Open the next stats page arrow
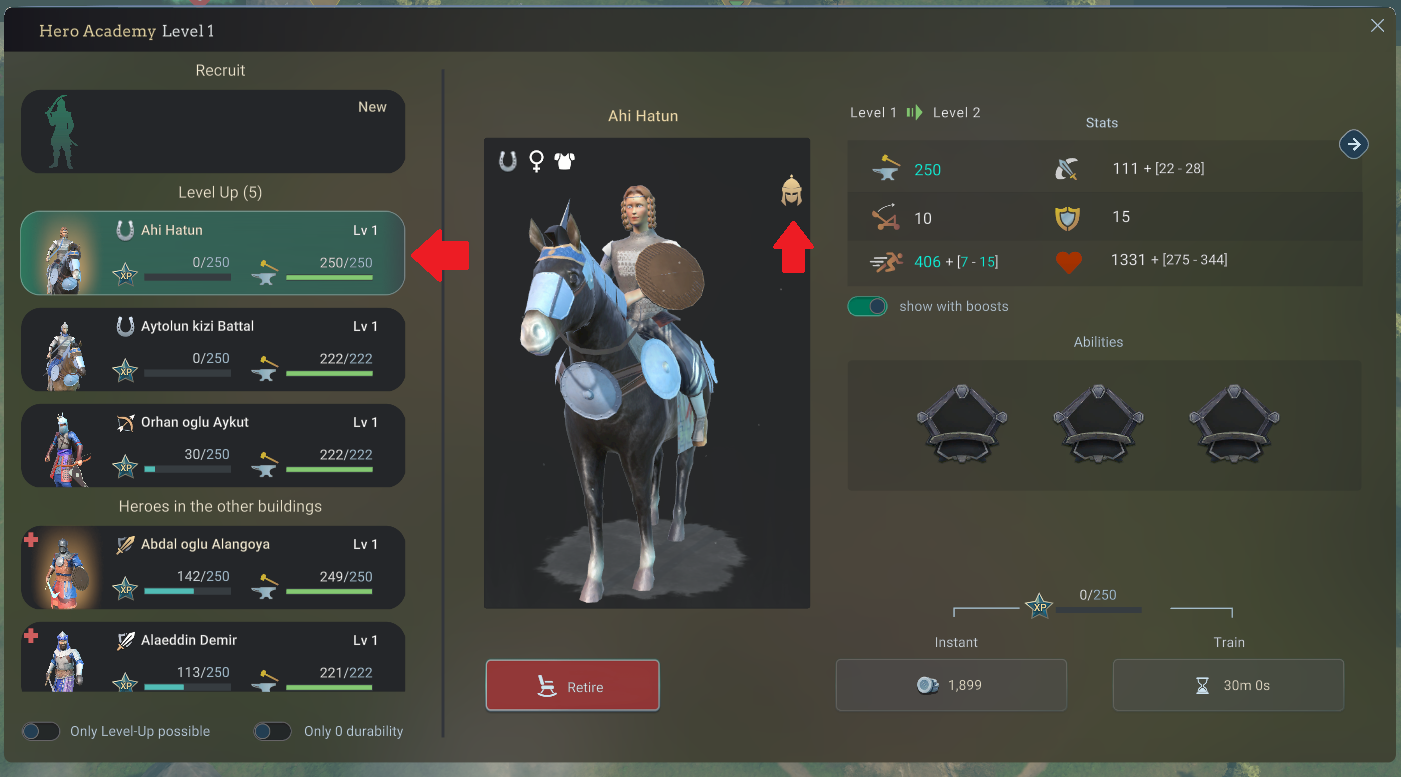Screen dimensions: 1401x777 pos(1353,144)
